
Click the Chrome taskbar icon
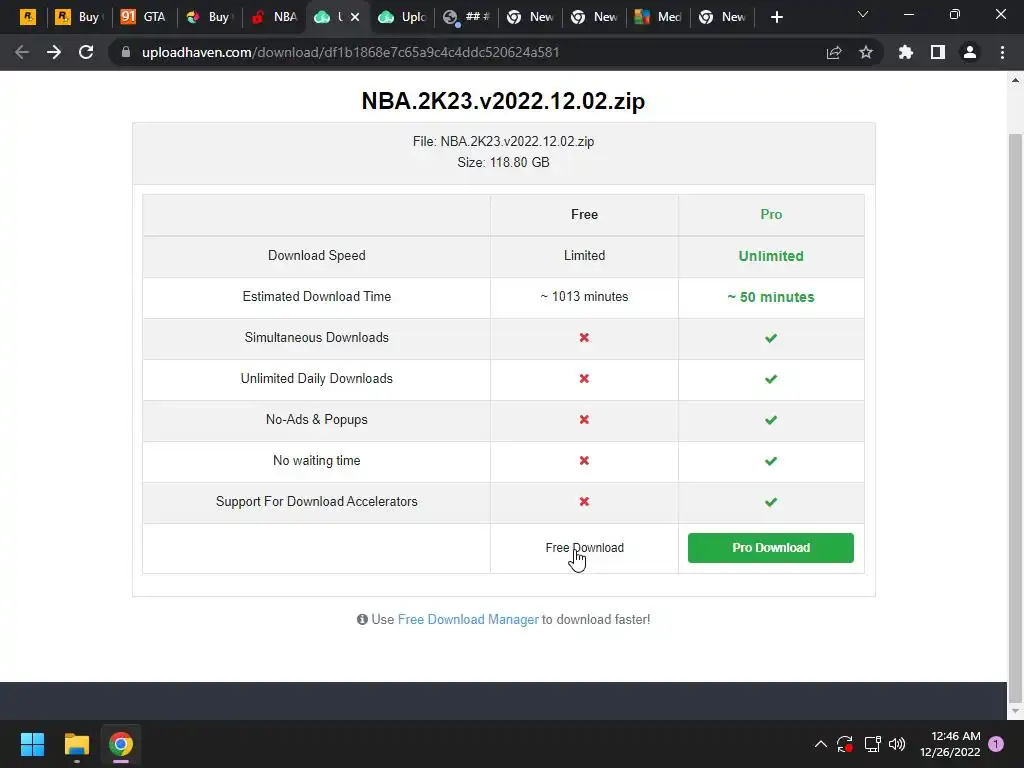pos(121,744)
